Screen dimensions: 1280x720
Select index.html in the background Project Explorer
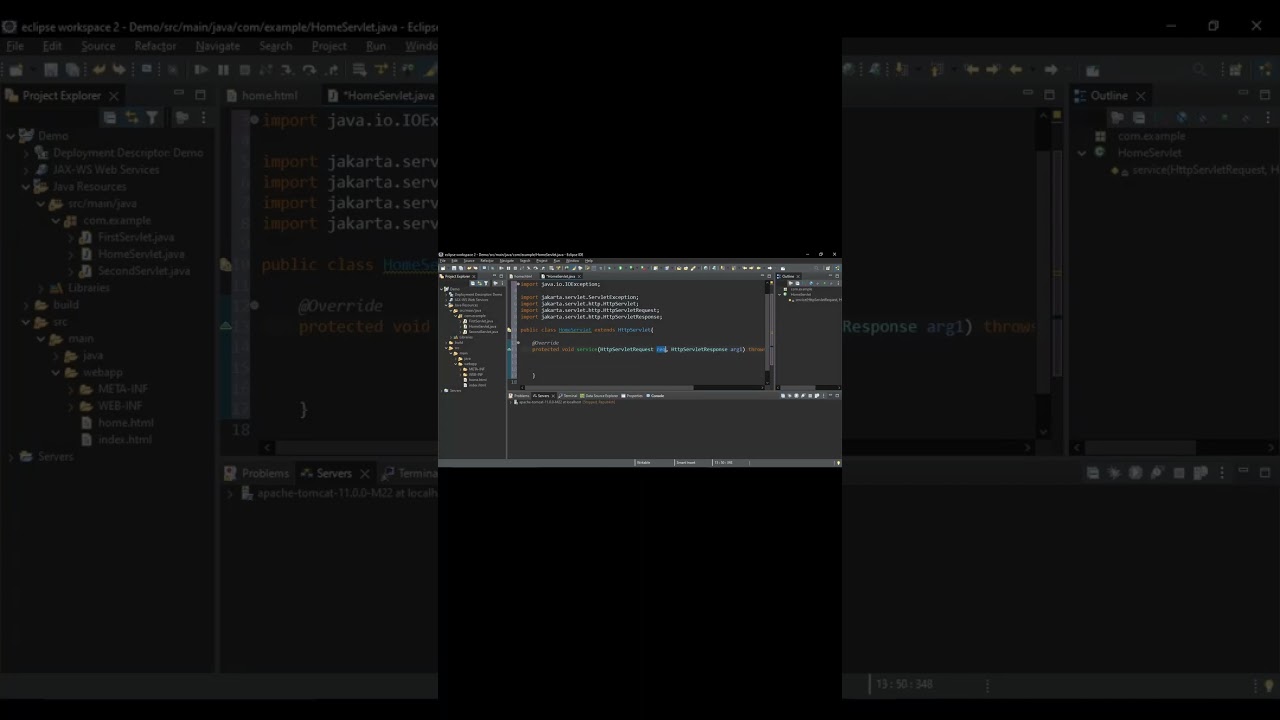[125, 440]
